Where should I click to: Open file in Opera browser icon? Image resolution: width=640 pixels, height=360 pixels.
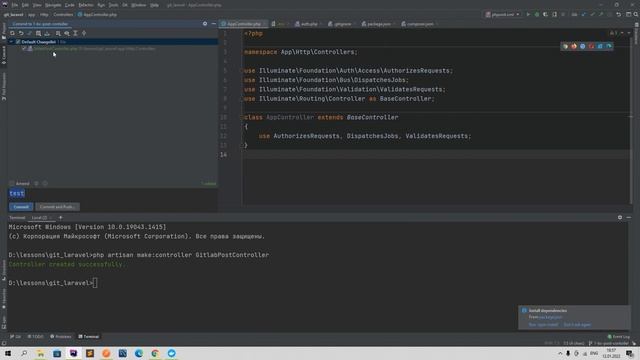pyautogui.click(x=591, y=46)
